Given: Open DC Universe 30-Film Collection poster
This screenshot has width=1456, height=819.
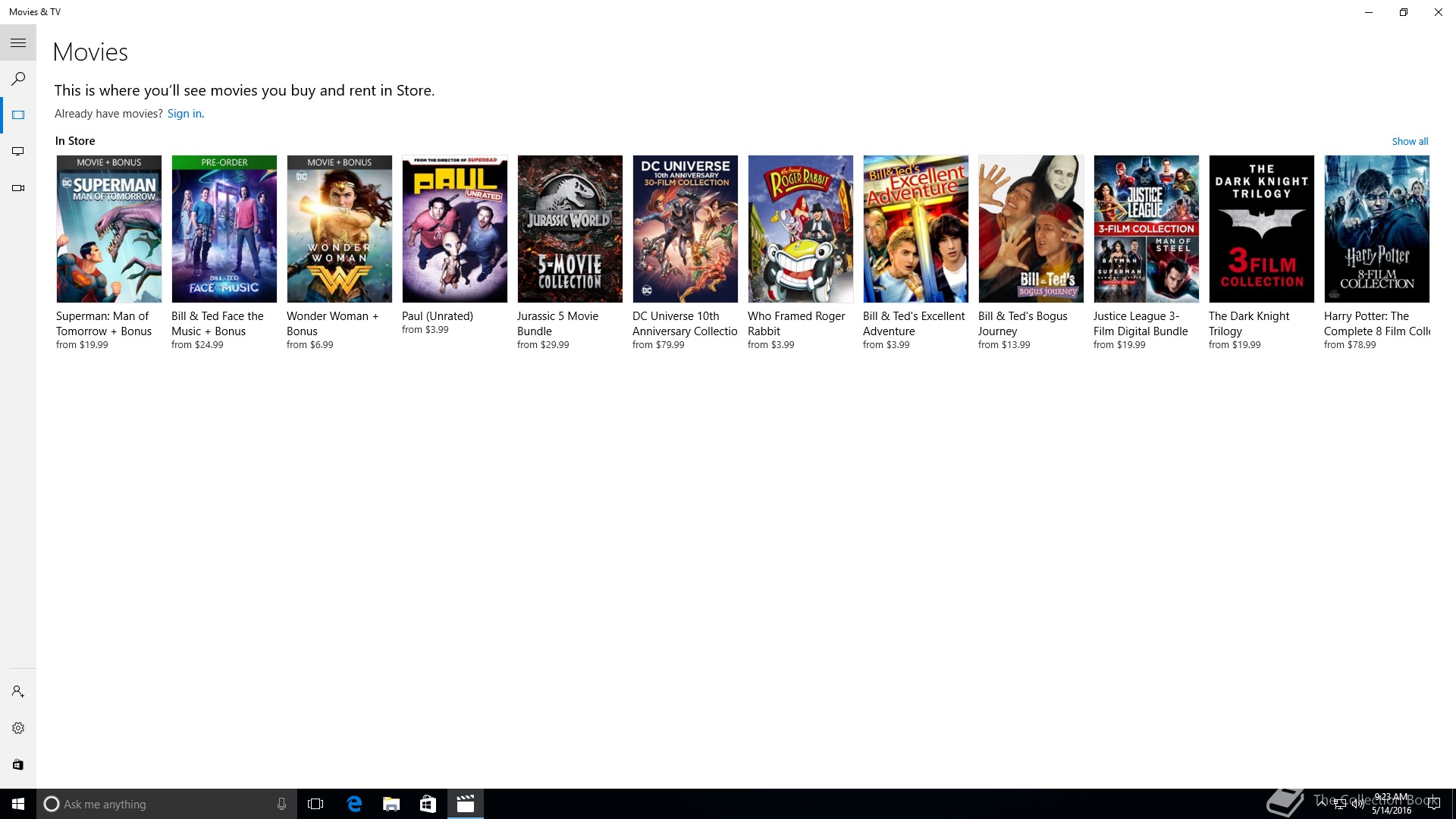Looking at the screenshot, I should click(686, 229).
